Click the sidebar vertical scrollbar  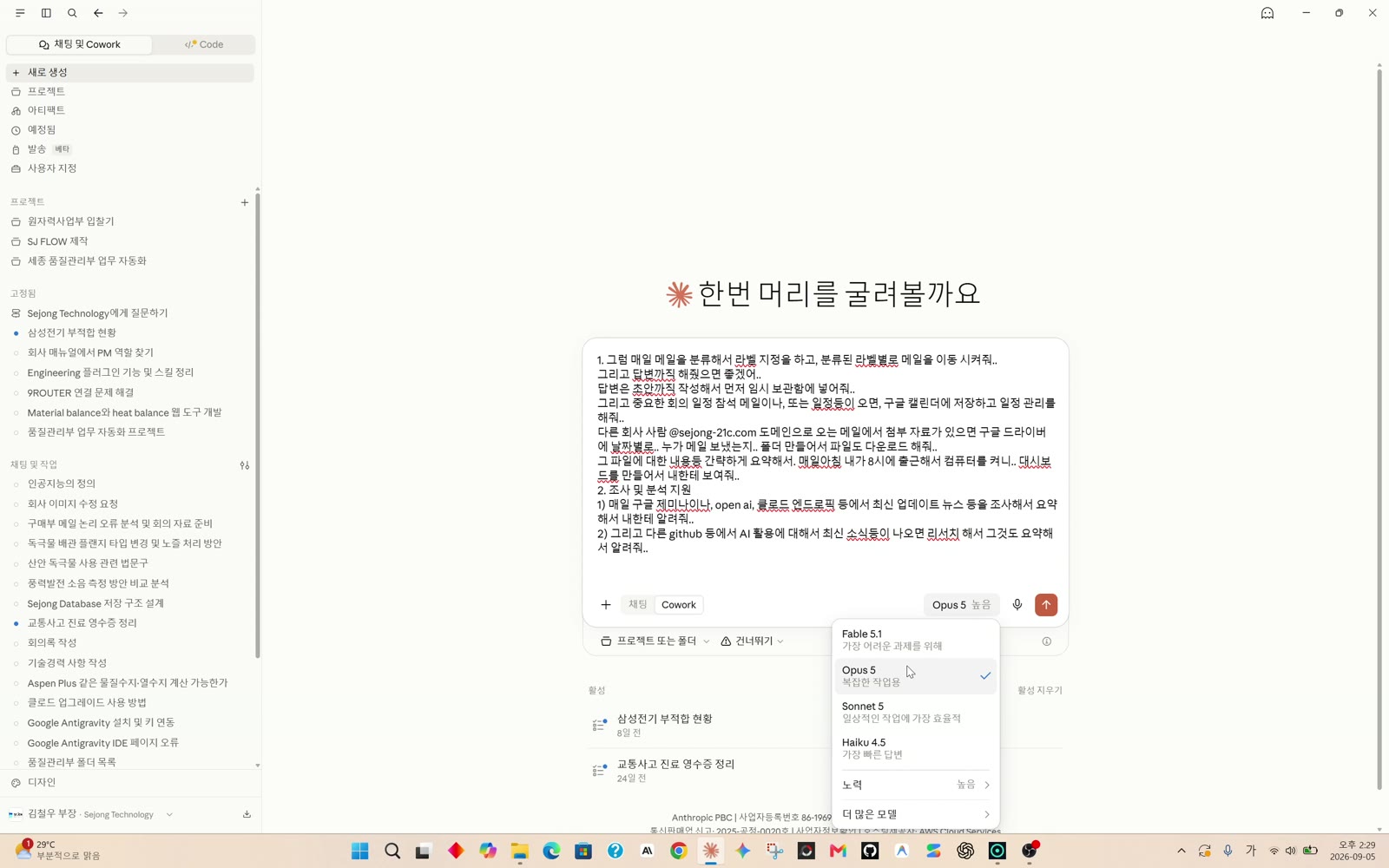click(258, 425)
